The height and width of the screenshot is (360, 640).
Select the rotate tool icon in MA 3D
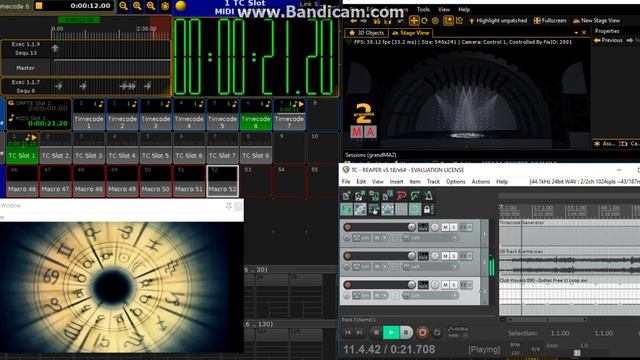point(424,20)
